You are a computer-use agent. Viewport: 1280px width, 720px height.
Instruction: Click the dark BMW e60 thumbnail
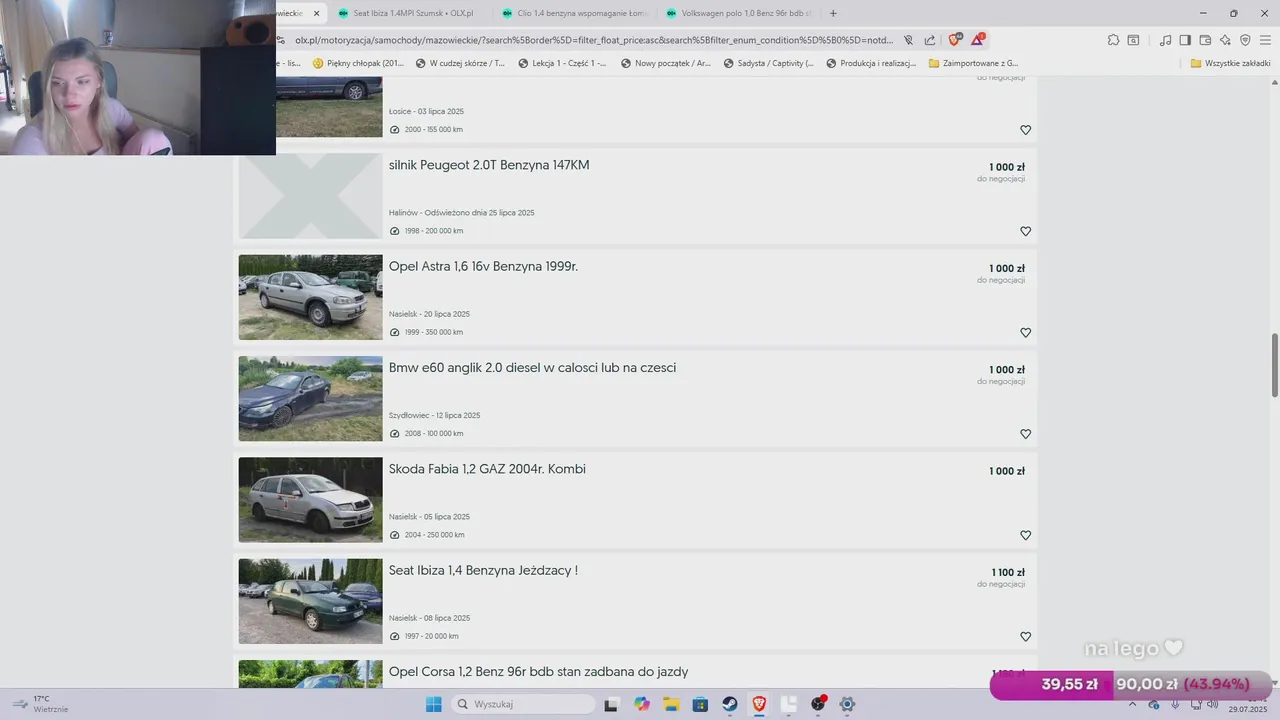pyautogui.click(x=310, y=398)
